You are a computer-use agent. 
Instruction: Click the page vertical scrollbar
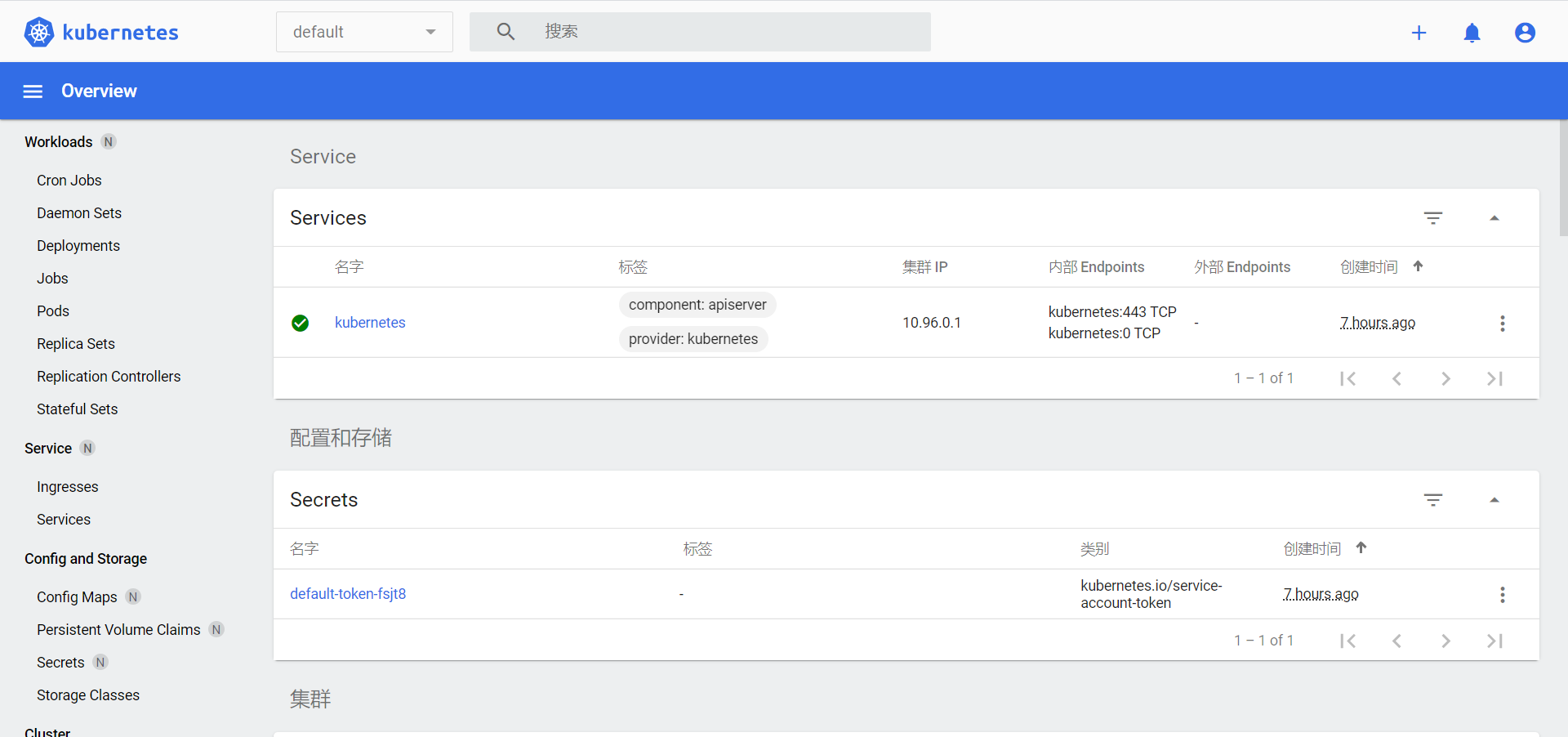click(x=1563, y=178)
